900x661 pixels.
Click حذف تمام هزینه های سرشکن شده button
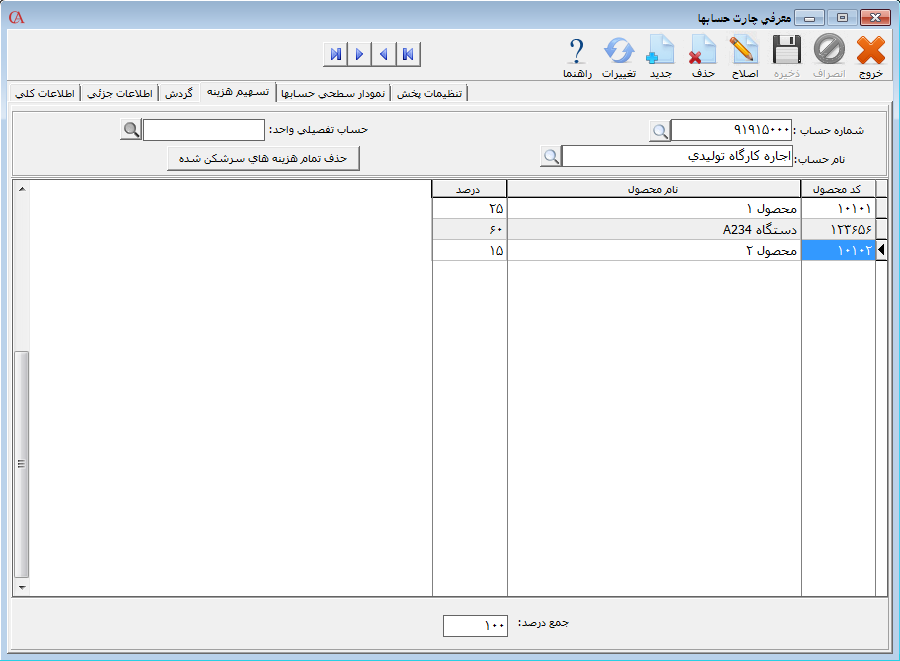click(263, 158)
